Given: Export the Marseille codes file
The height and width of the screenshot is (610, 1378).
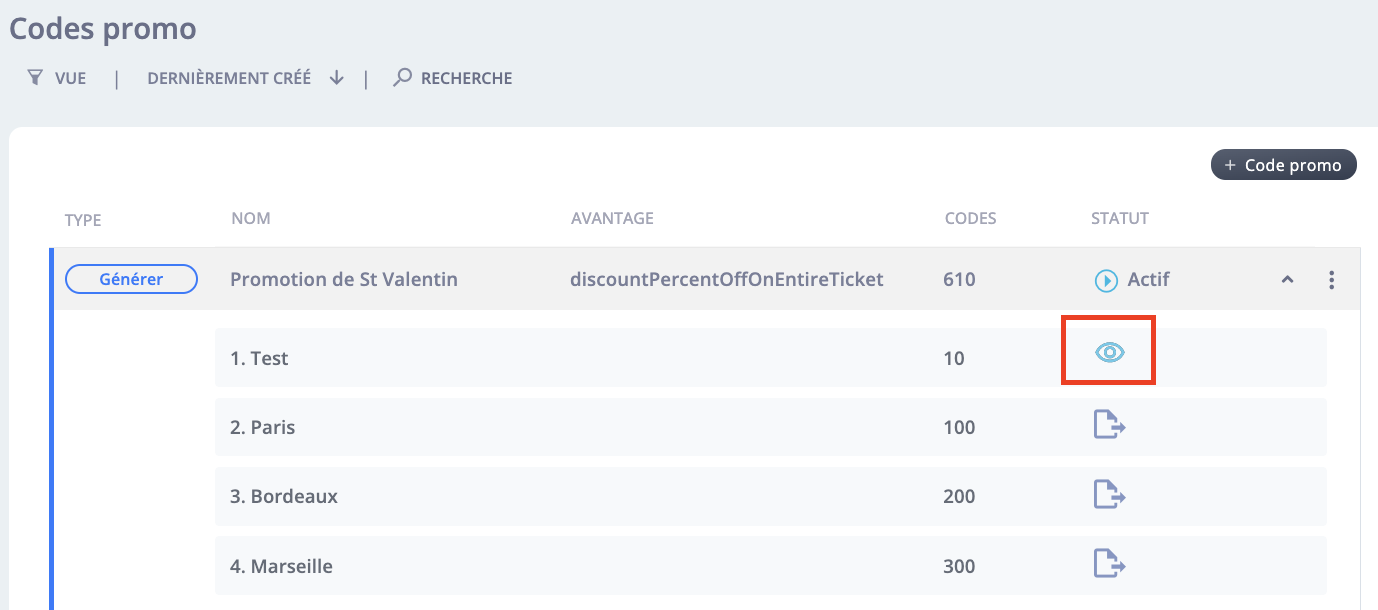Looking at the screenshot, I should [1109, 564].
